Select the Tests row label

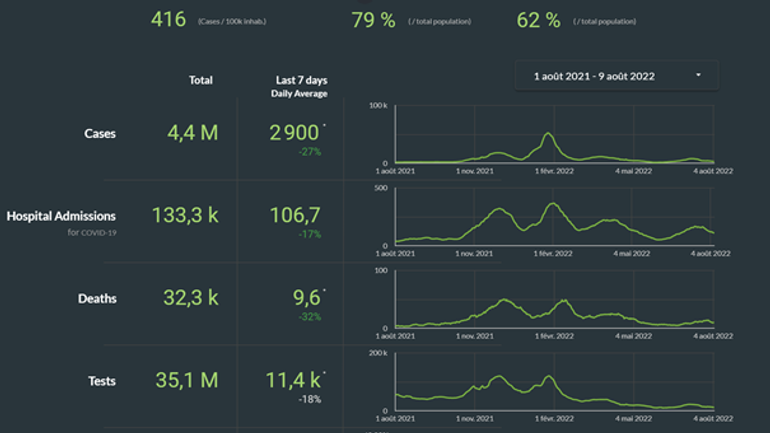(x=101, y=381)
